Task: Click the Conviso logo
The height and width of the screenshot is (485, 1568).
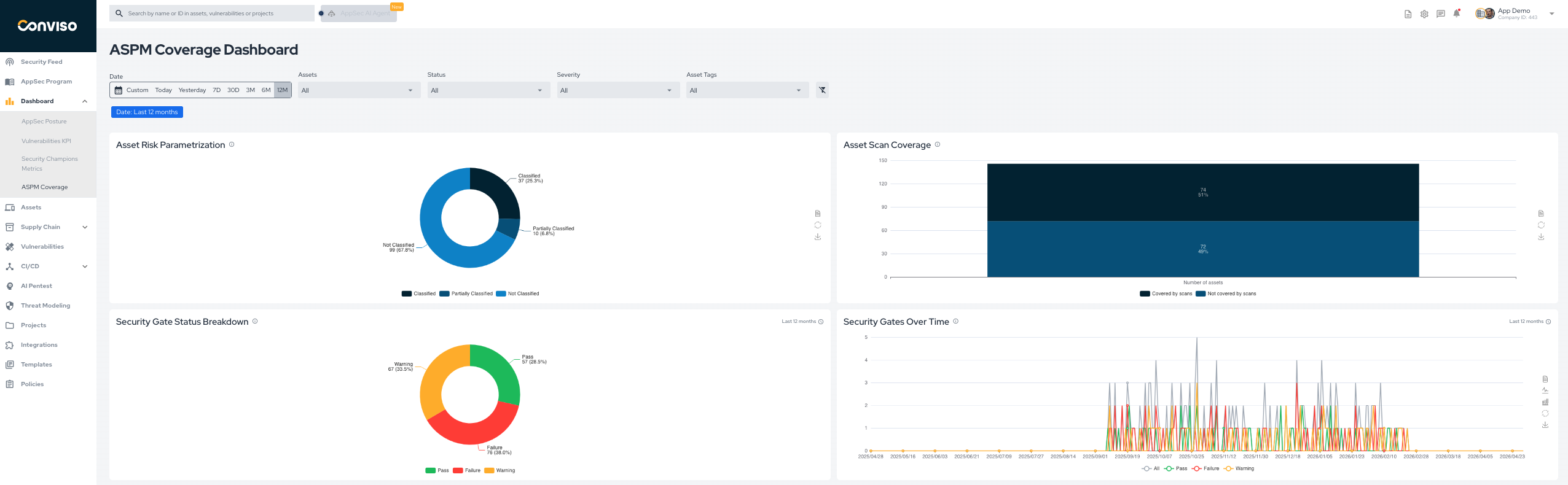Action: [47, 26]
